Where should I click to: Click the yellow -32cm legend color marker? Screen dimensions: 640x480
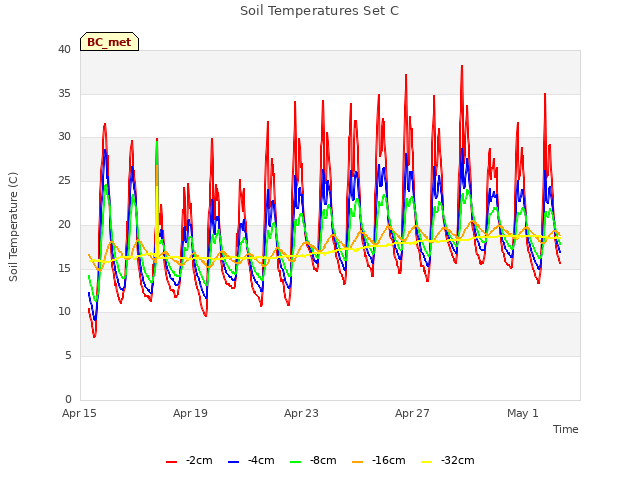click(x=426, y=462)
